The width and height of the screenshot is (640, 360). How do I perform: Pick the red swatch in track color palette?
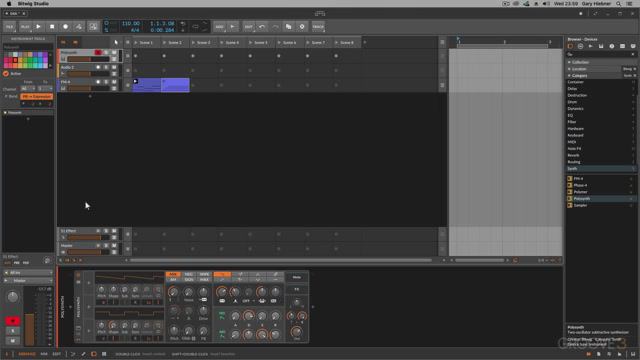click(15, 60)
